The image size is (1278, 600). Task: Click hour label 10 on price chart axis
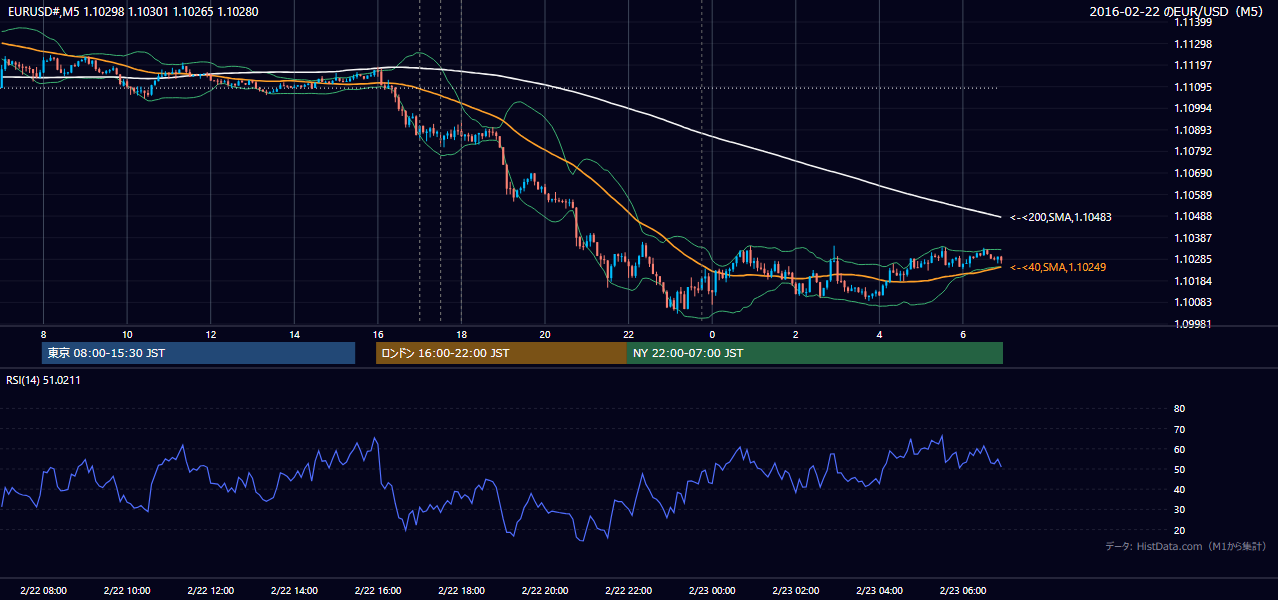point(127,334)
